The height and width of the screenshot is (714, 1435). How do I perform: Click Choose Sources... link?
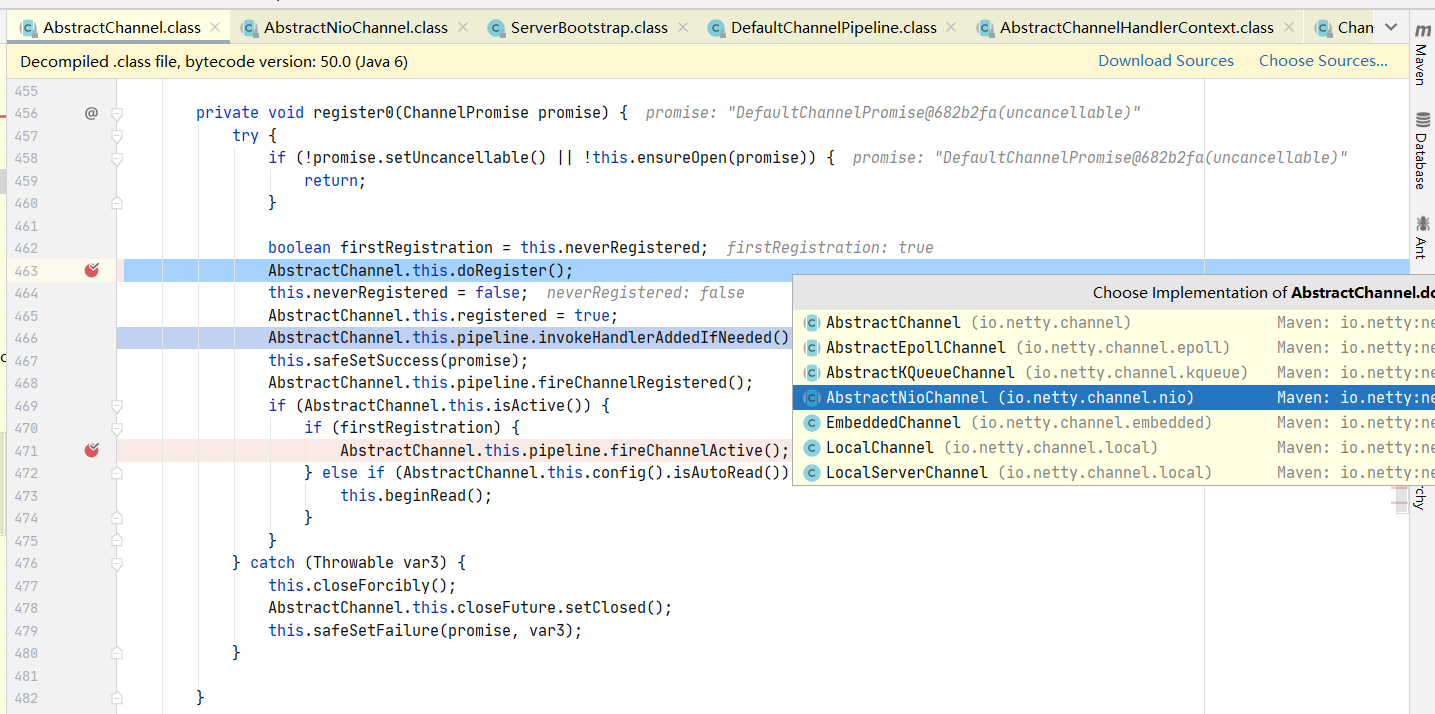pyautogui.click(x=1323, y=61)
